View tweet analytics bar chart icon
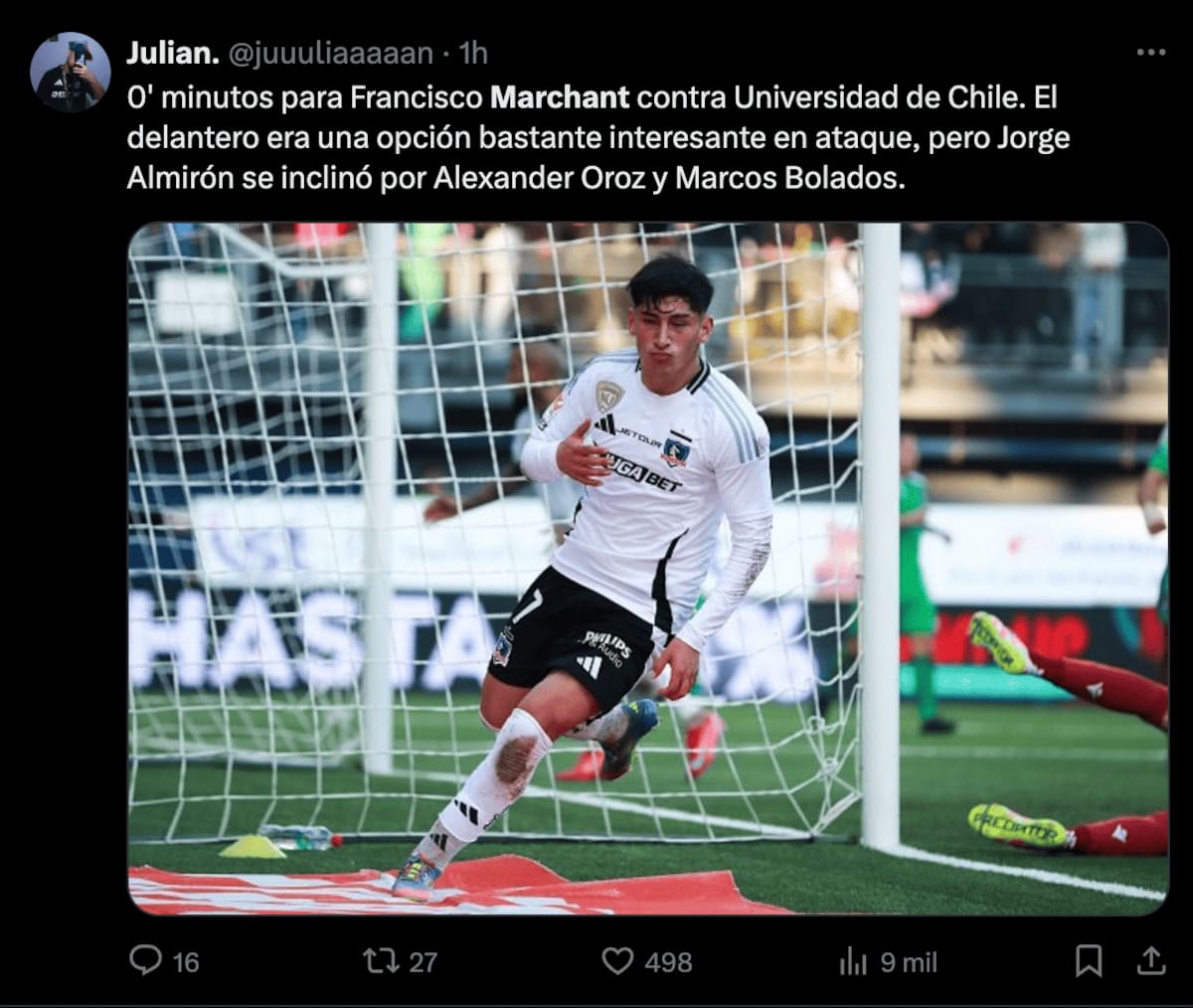Screen dimensions: 1193x1008 point(853,960)
